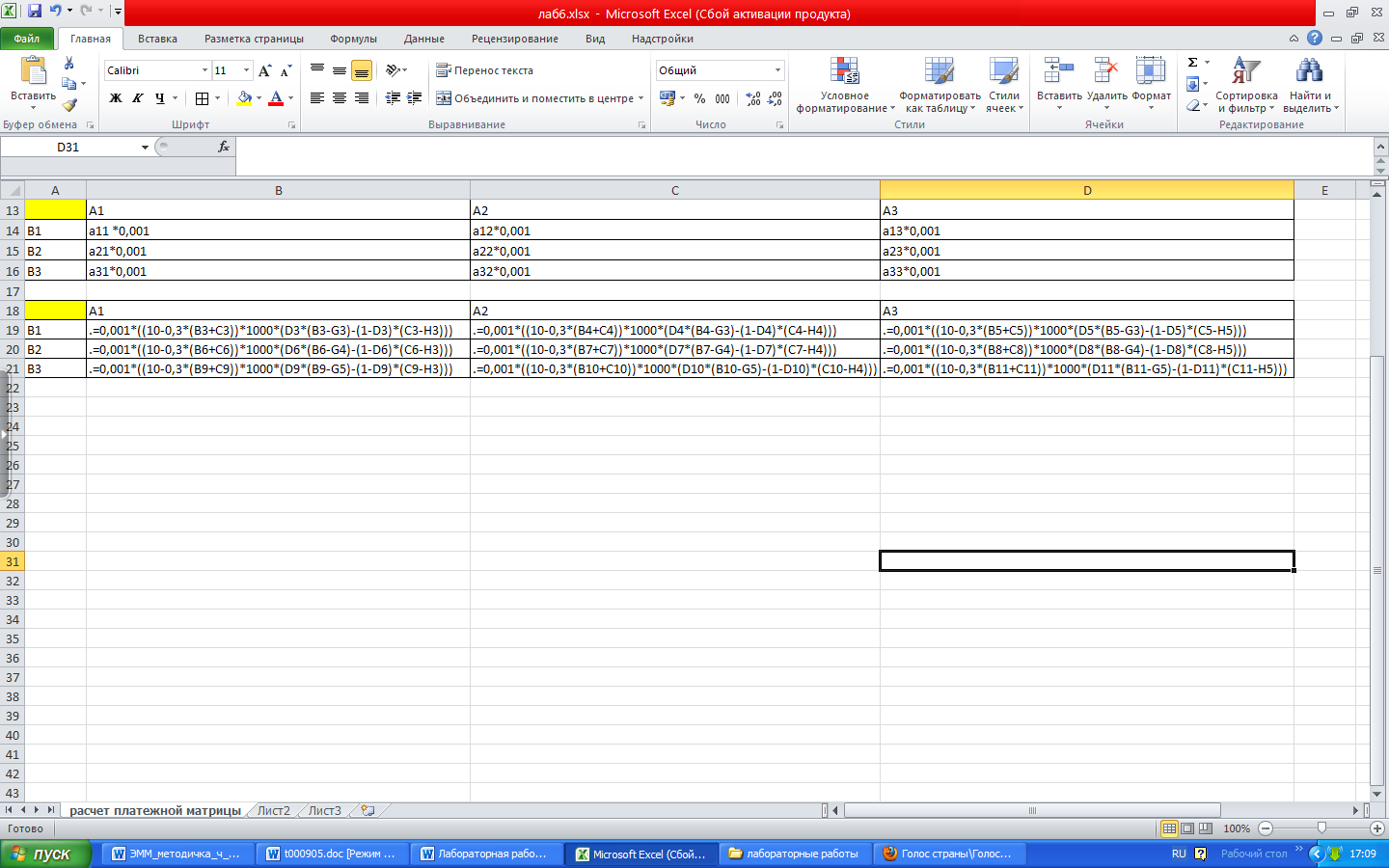Screen dimensions: 1389x868
Task: Open Sort and Filter (Сортировка и фильтр)
Action: (x=1246, y=85)
